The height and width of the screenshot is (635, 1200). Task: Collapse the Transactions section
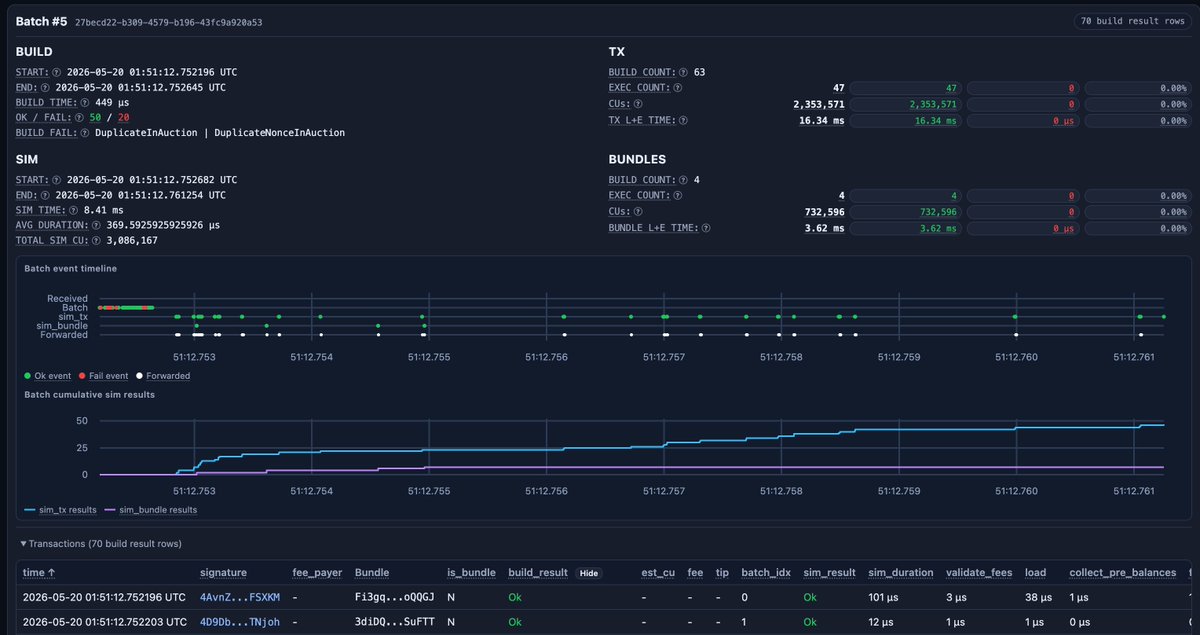tap(101, 543)
